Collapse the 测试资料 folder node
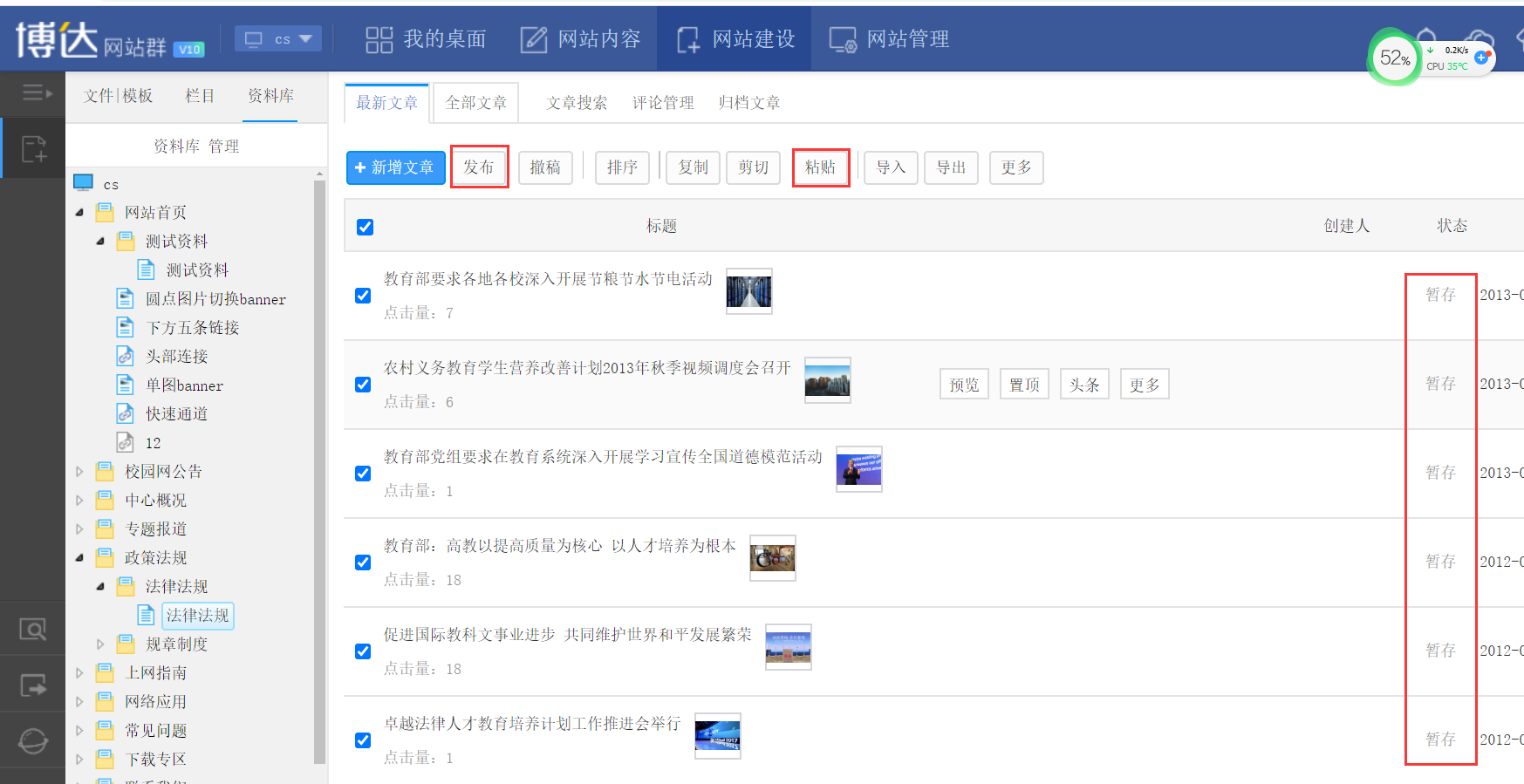 tap(100, 241)
